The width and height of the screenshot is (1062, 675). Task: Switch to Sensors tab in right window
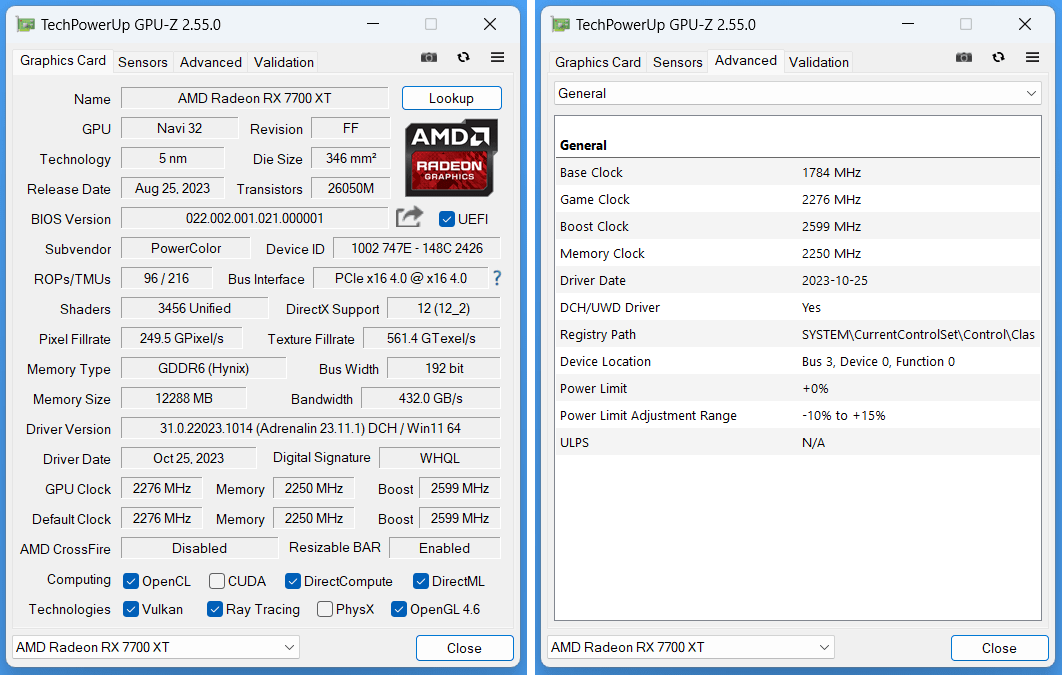677,62
